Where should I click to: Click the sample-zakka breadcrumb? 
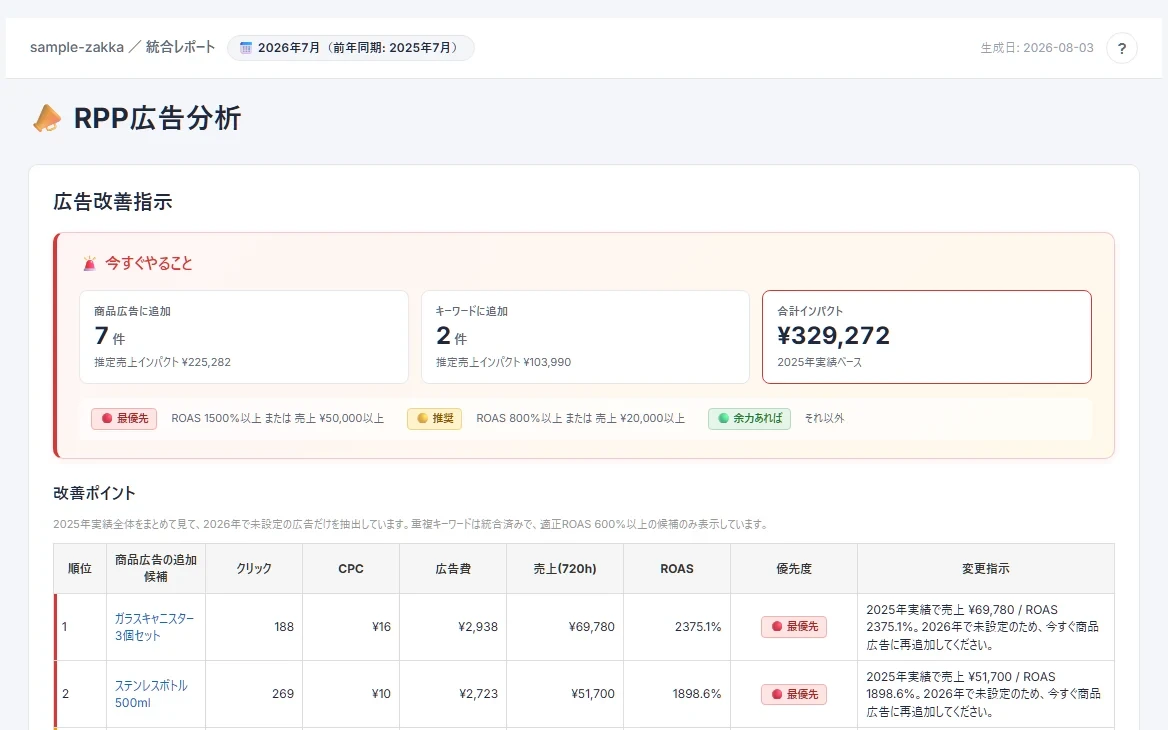(77, 48)
